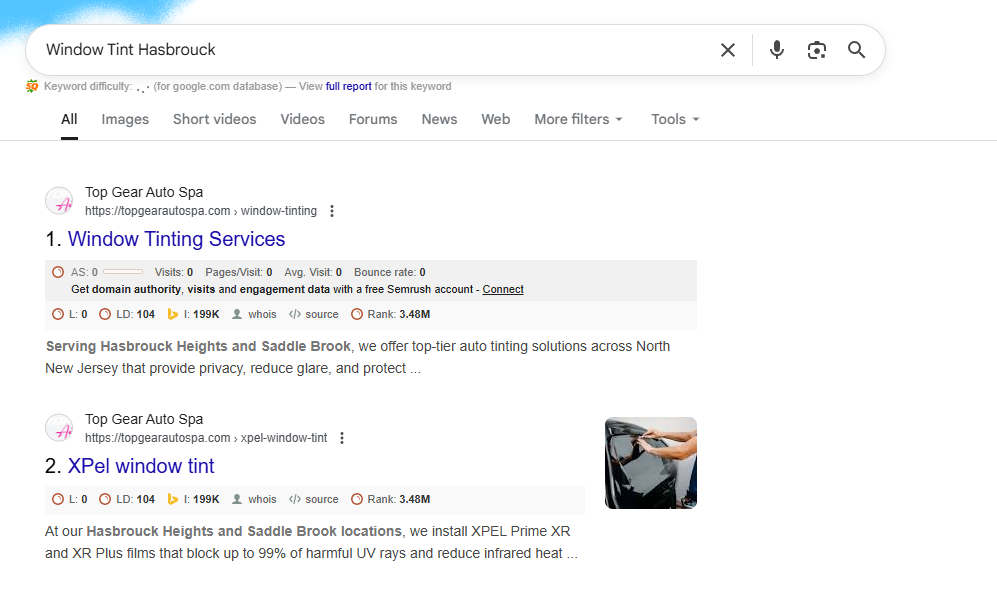Screen dimensions: 997x597
Task: Click the voice search microphone icon
Action: (x=777, y=50)
